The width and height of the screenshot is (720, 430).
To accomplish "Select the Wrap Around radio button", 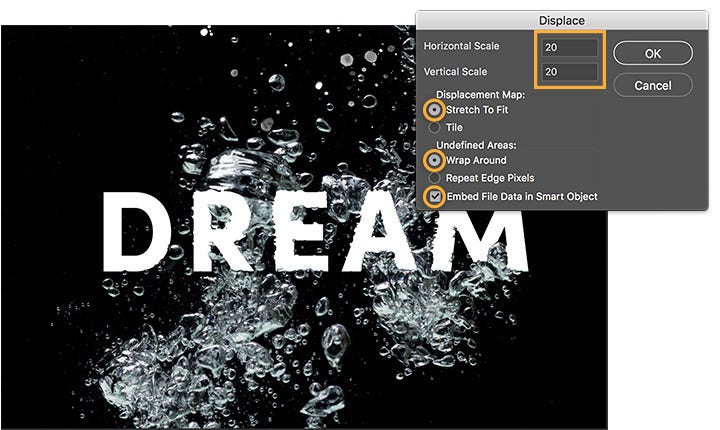I will click(434, 160).
